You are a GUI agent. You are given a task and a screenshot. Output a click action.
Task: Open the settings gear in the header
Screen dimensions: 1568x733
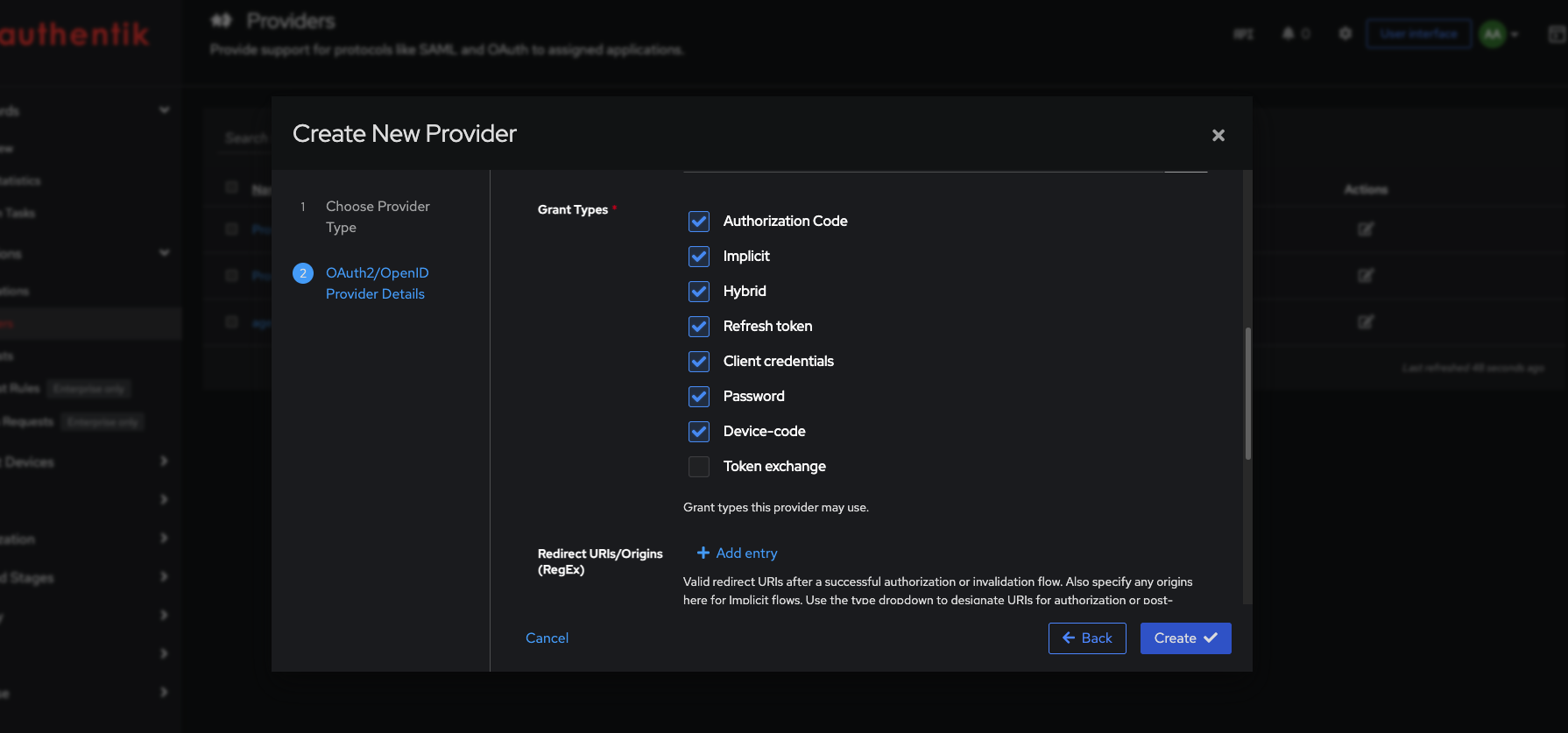click(x=1346, y=34)
